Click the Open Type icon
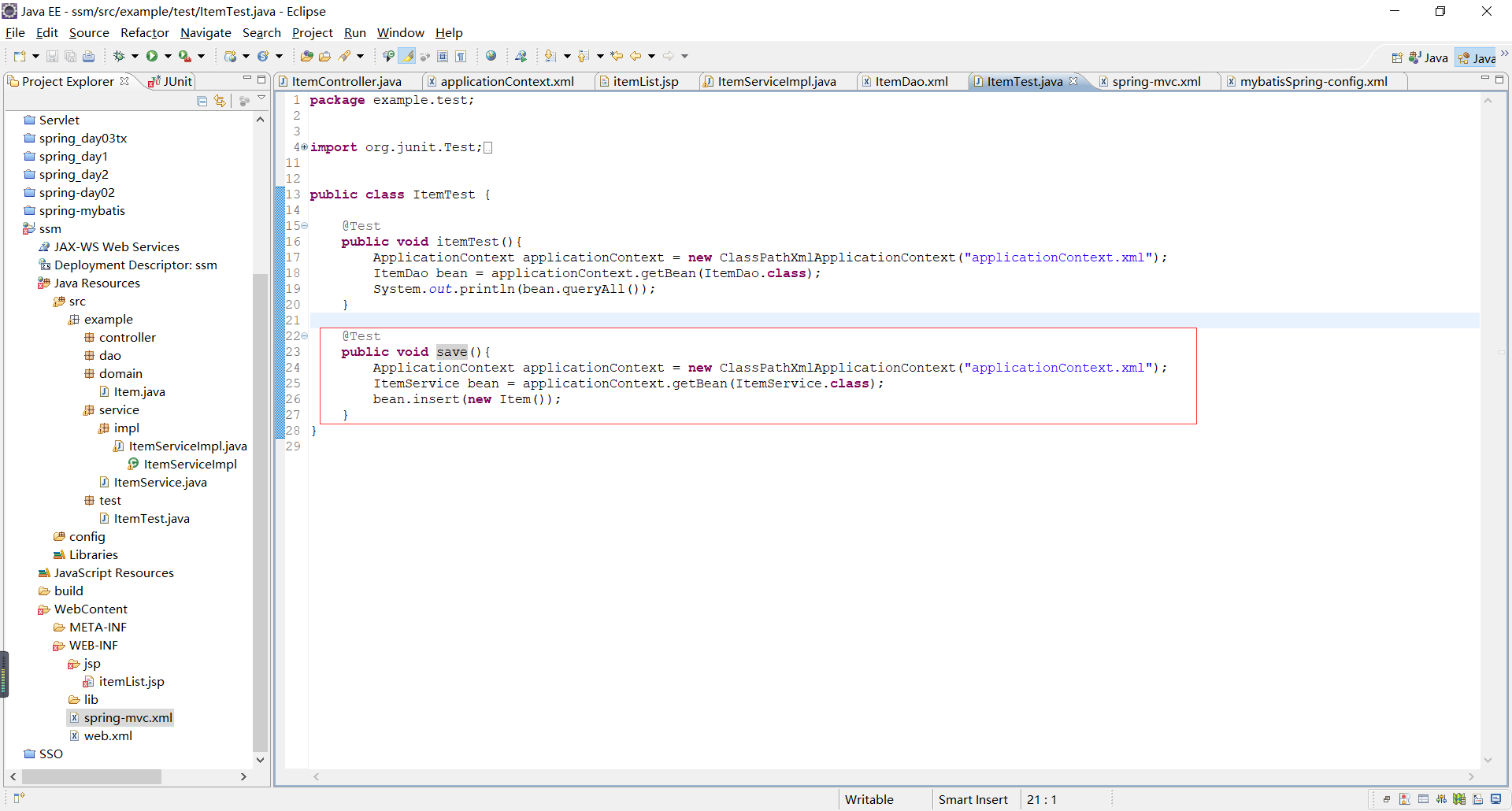The image size is (1512, 811). (x=307, y=56)
